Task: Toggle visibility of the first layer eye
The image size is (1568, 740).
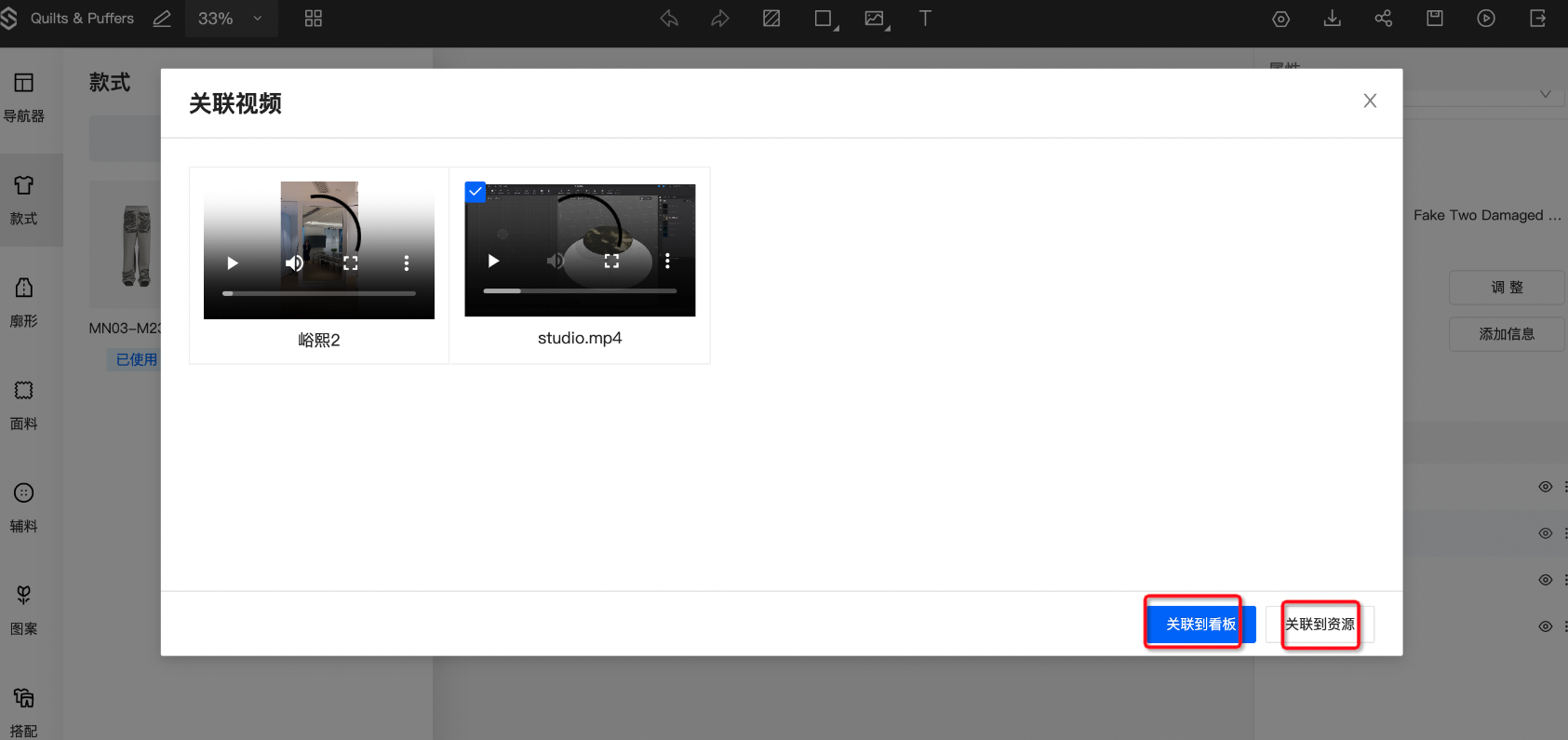Action: click(1545, 487)
